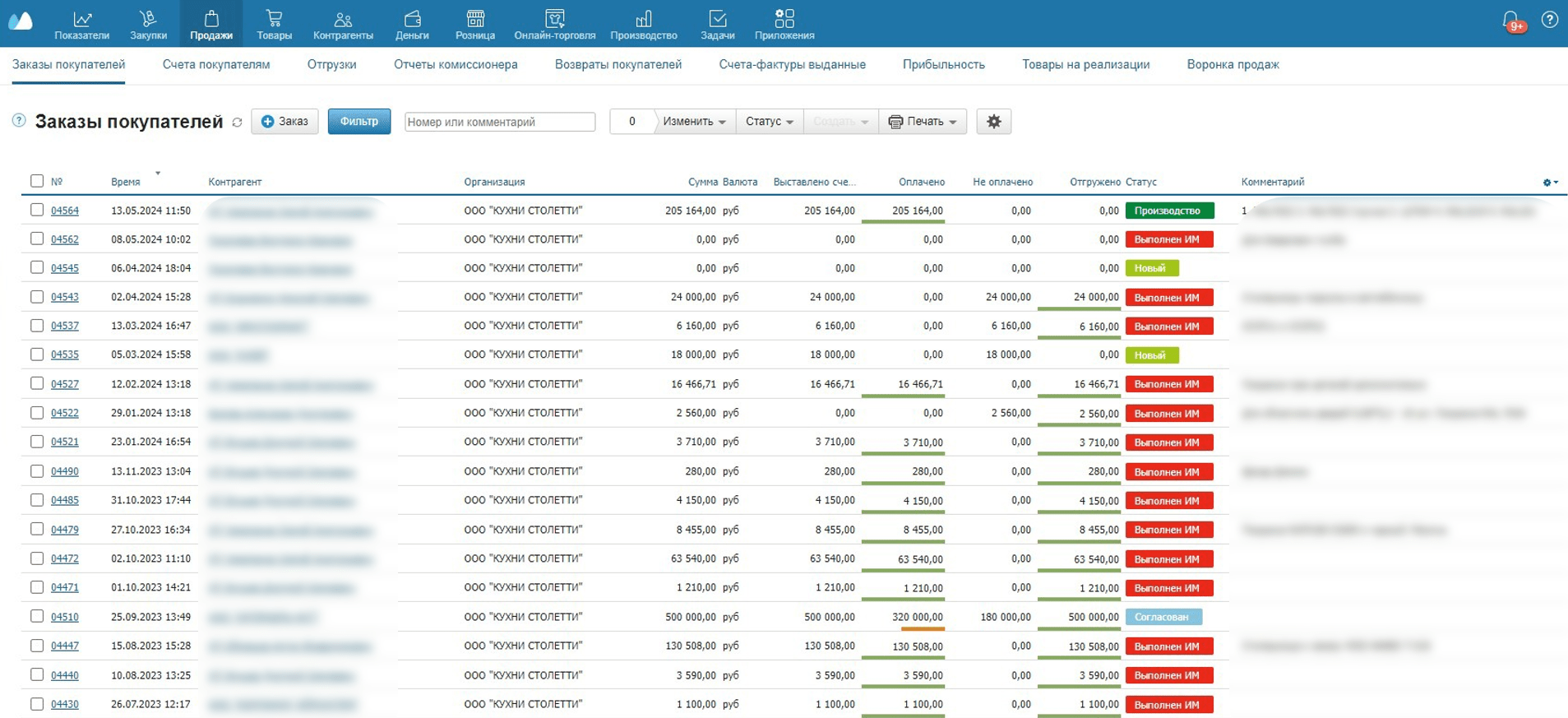Select order 04537 checkbox
This screenshot has height=718, width=1568.
tap(37, 326)
